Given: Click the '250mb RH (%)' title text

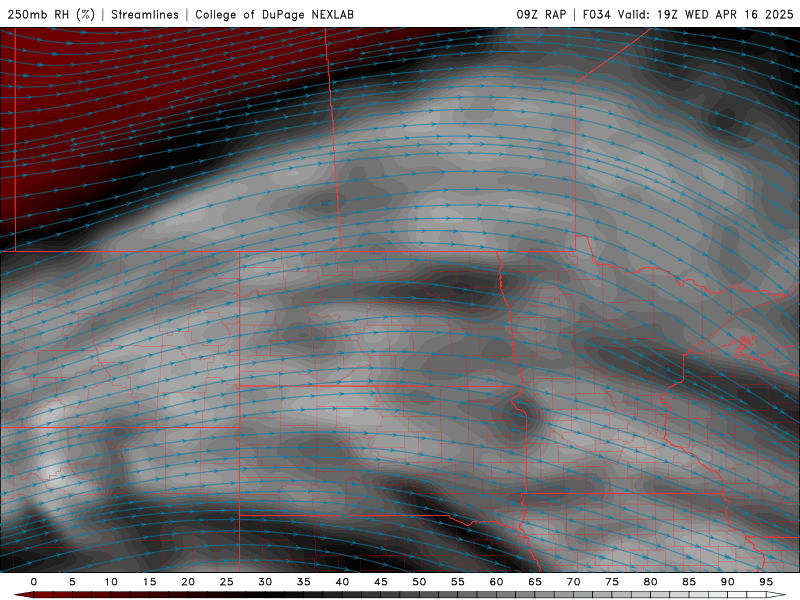Looking at the screenshot, I should [51, 14].
